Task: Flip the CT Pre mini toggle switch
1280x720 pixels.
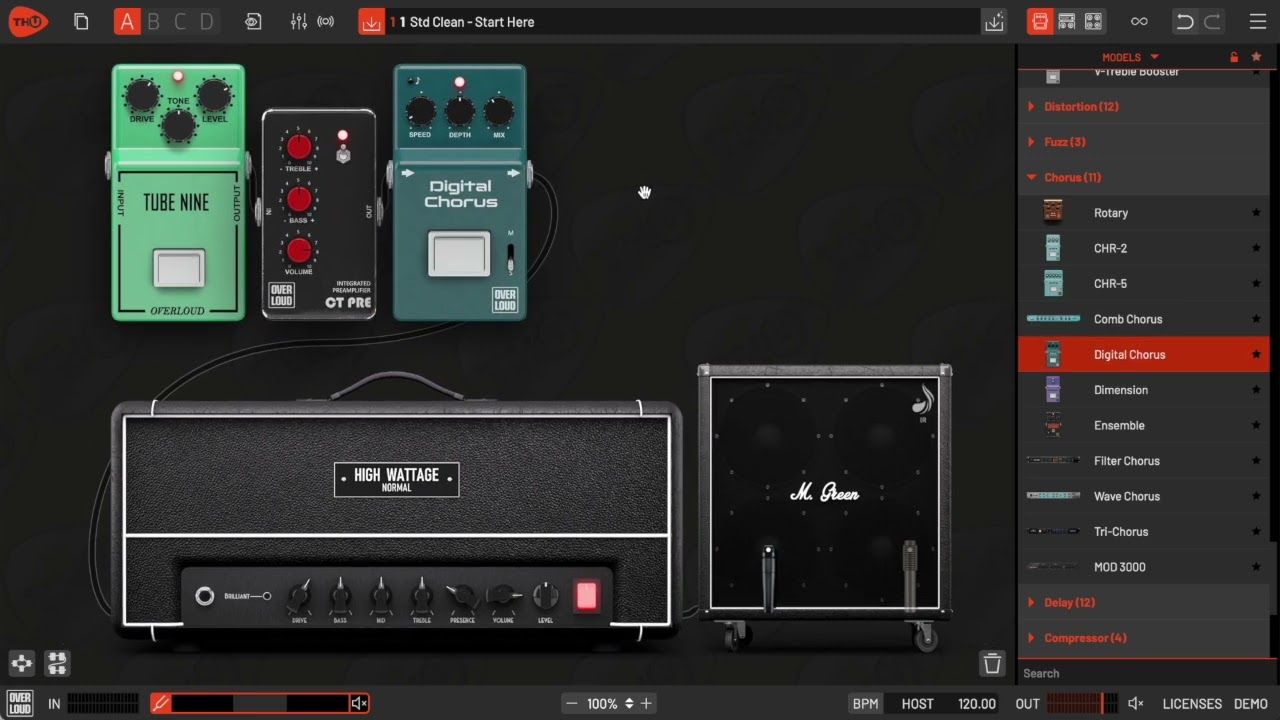Action: tap(343, 155)
